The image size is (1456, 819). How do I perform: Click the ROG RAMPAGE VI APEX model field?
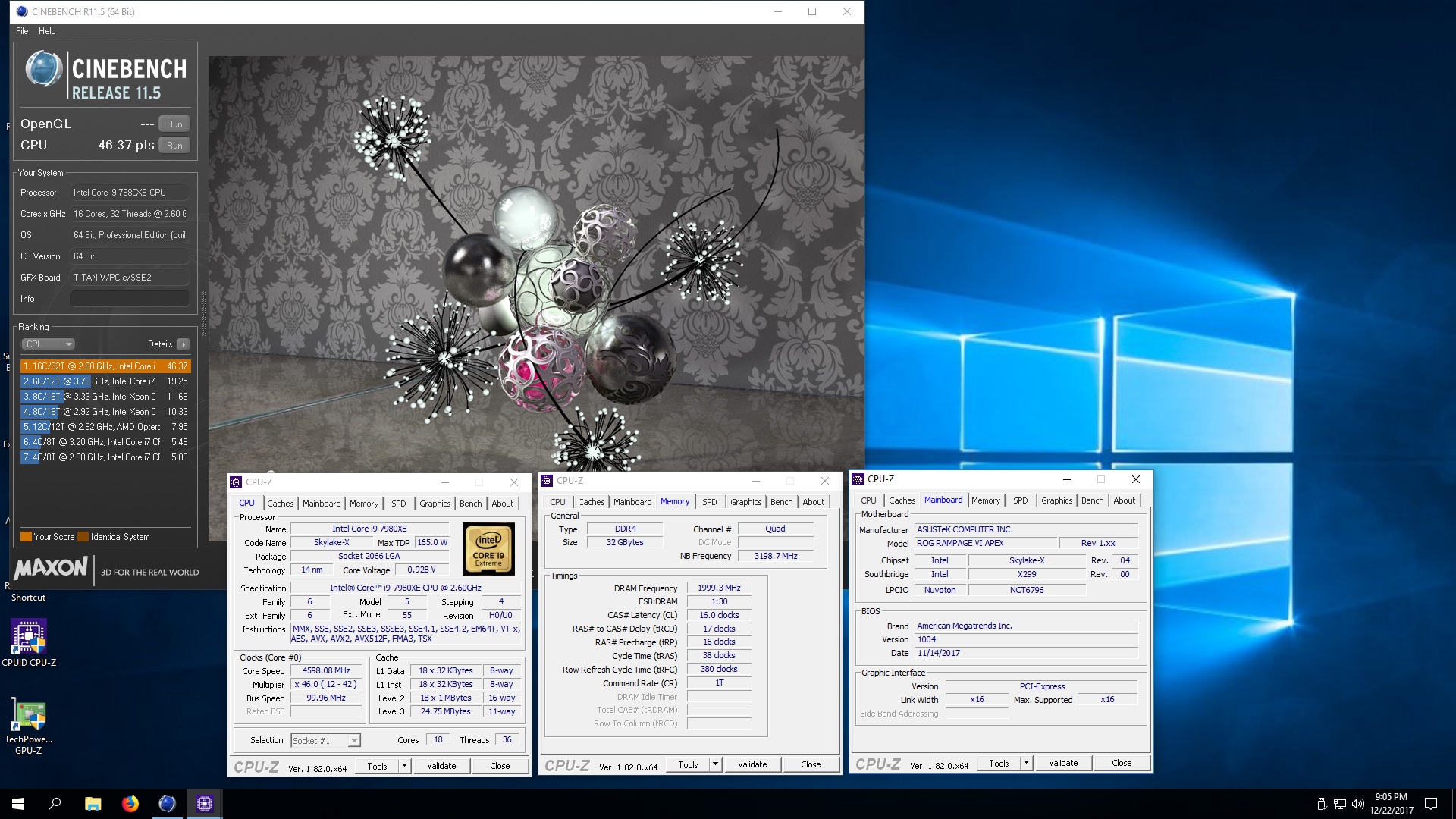(985, 544)
